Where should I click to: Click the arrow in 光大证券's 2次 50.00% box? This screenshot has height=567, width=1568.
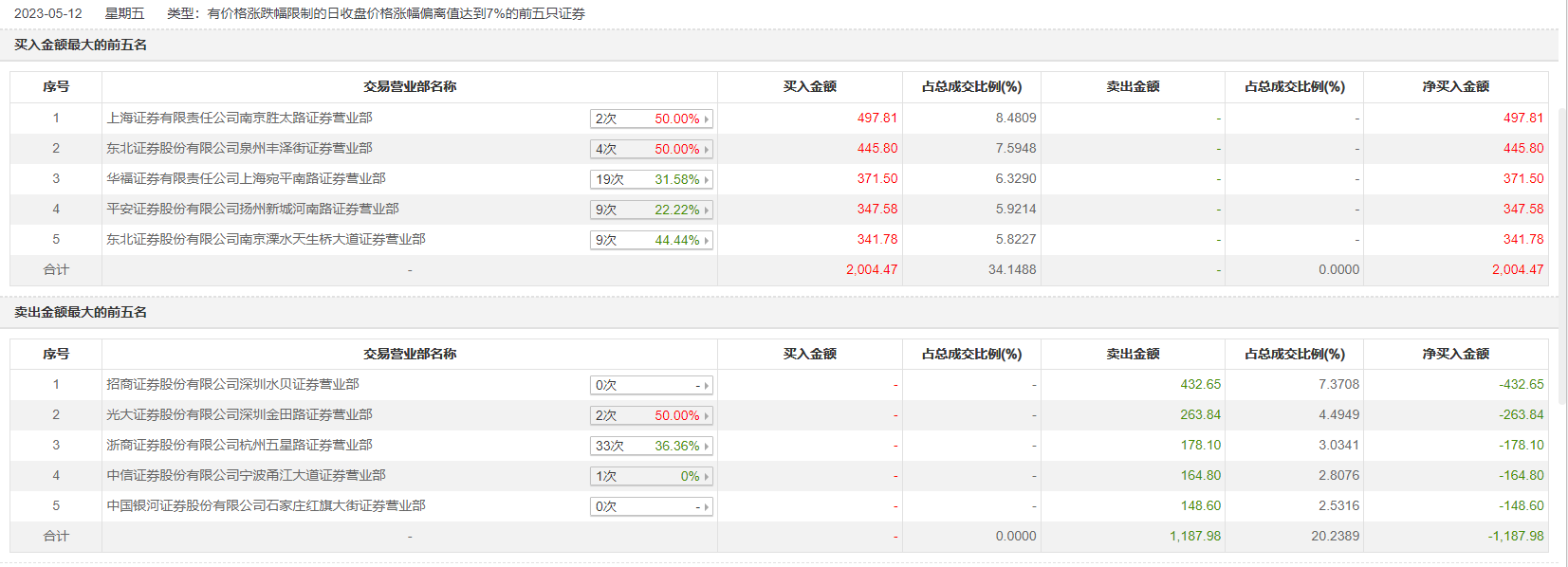click(707, 416)
